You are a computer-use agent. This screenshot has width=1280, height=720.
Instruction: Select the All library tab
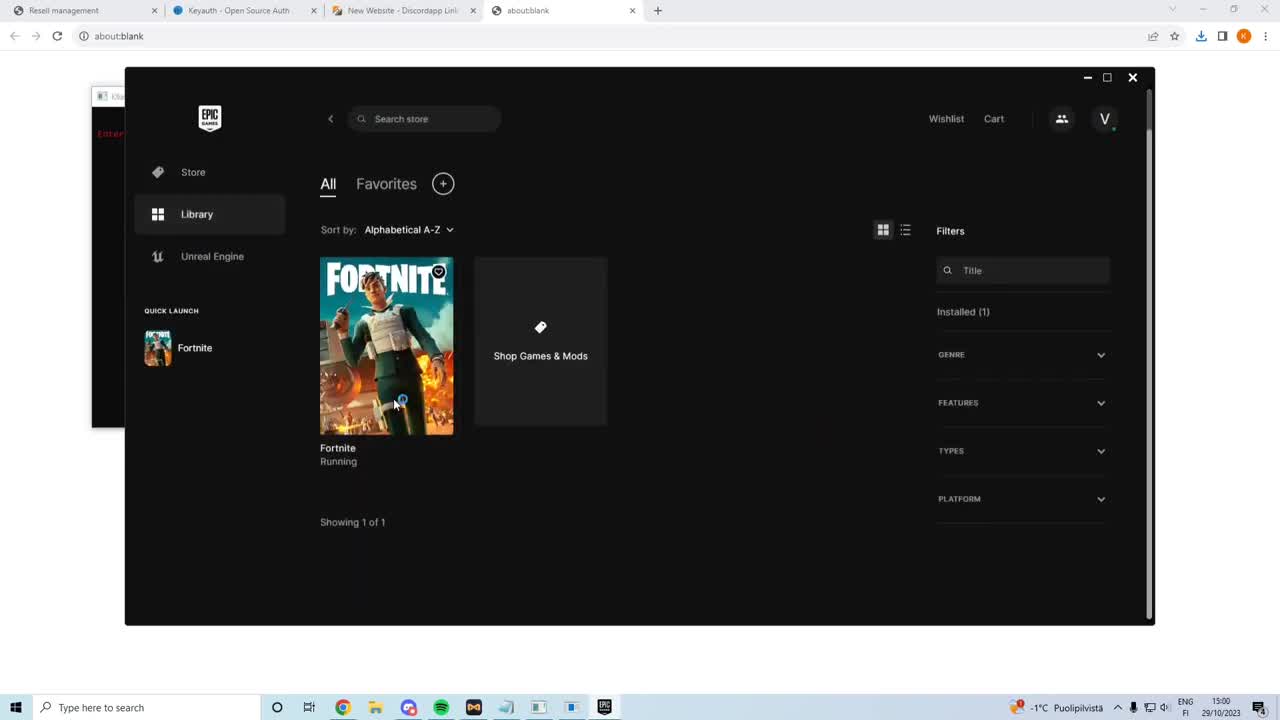click(x=328, y=183)
